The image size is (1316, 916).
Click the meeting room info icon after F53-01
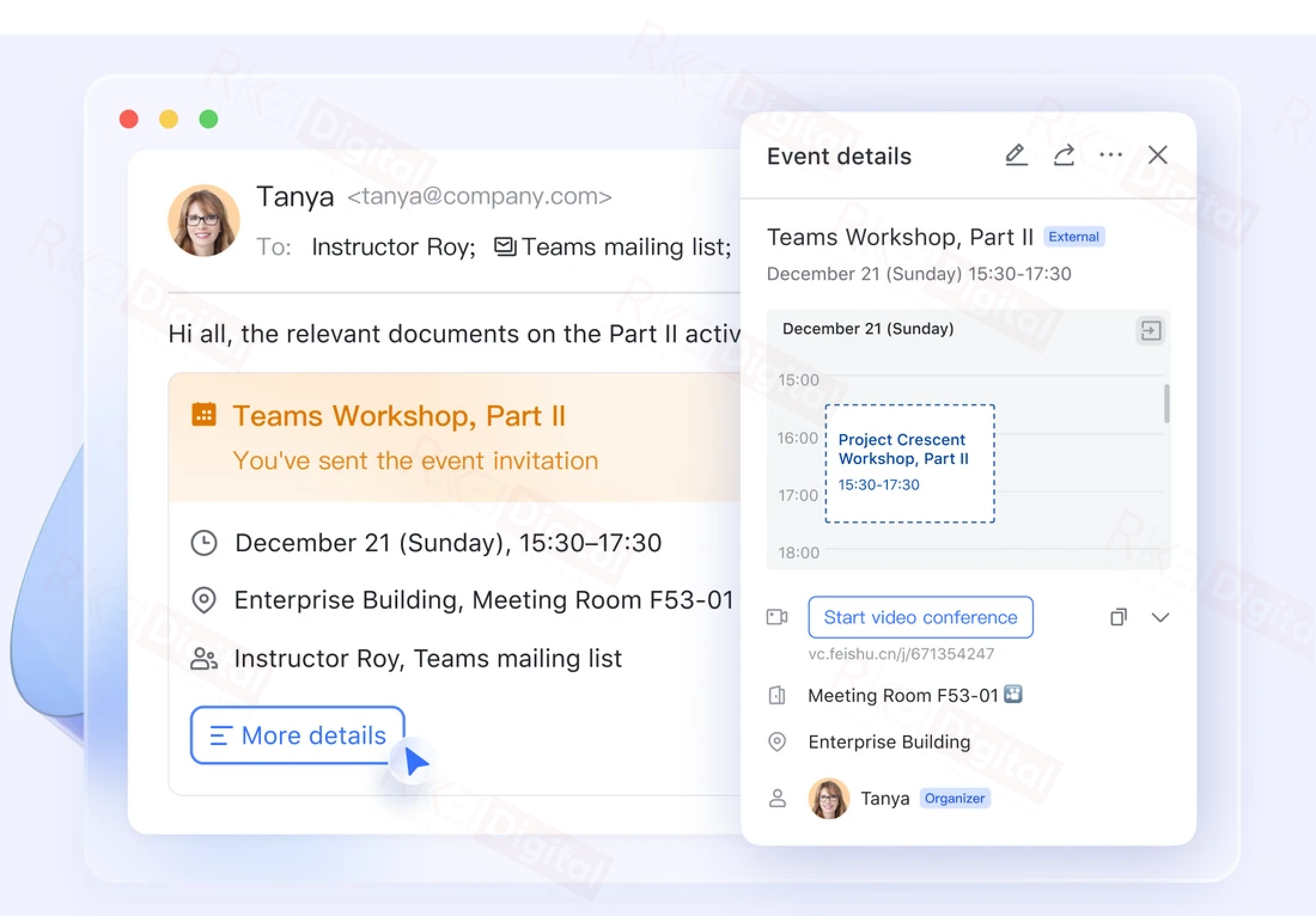1013,694
